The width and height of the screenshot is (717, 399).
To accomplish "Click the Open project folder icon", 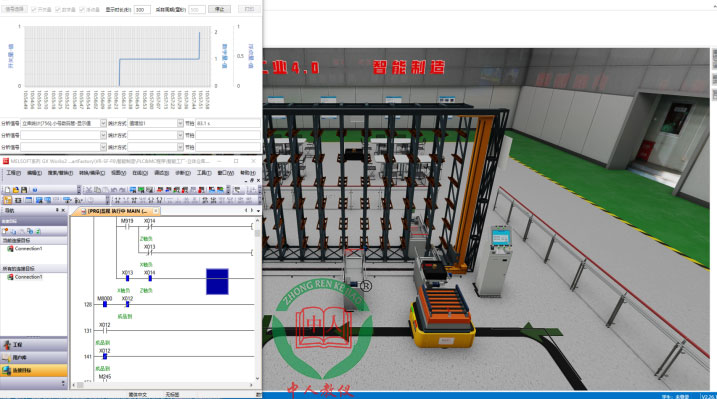I will coord(16,190).
